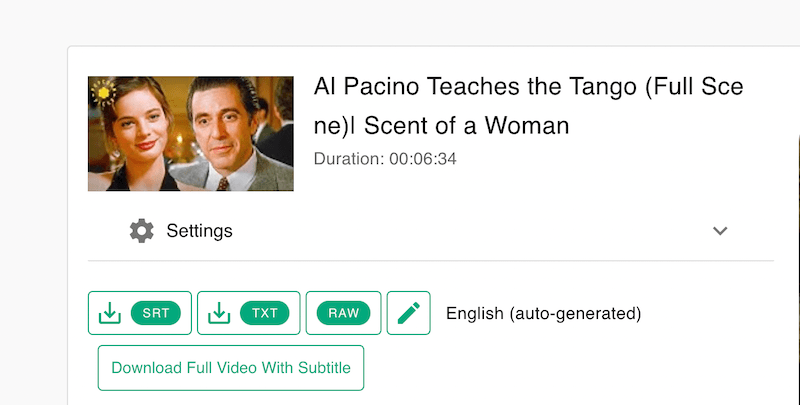This screenshot has height=405, width=800.
Task: Open the Al Pacino Tango video thumbnail
Action: (190, 133)
